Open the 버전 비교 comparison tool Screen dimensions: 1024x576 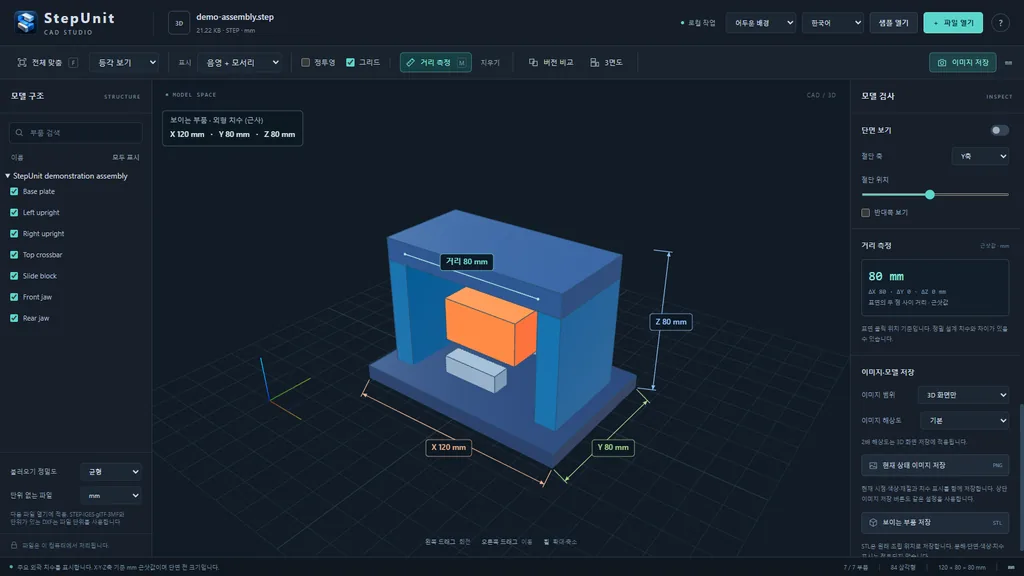pyautogui.click(x=551, y=63)
